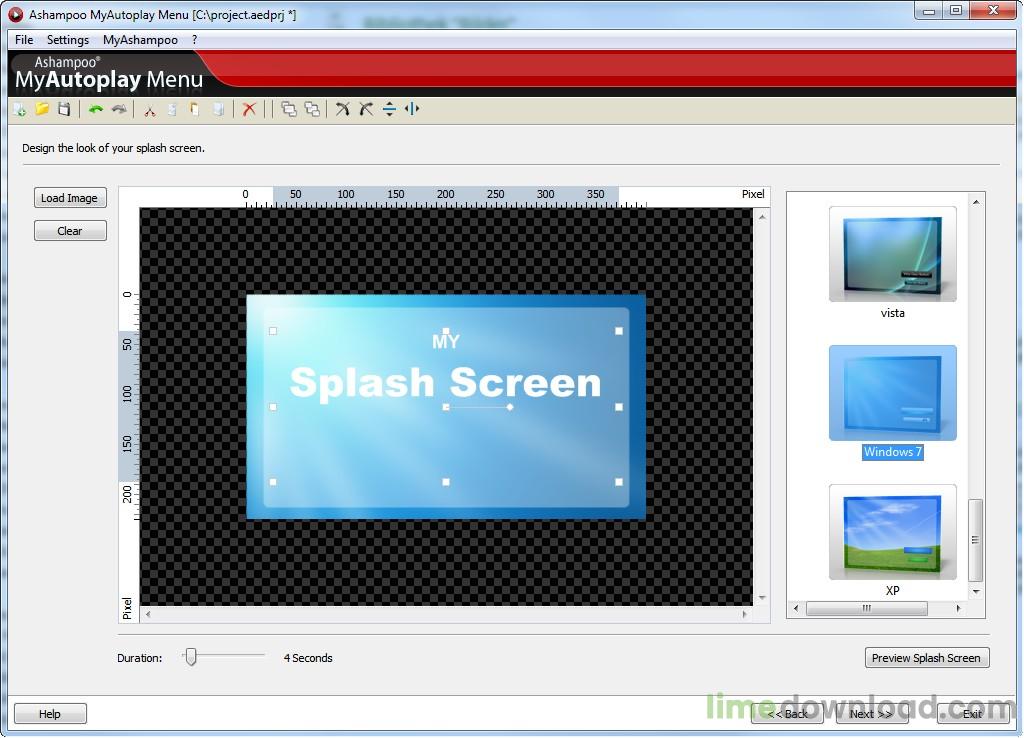Choose the XP splash template

click(891, 531)
